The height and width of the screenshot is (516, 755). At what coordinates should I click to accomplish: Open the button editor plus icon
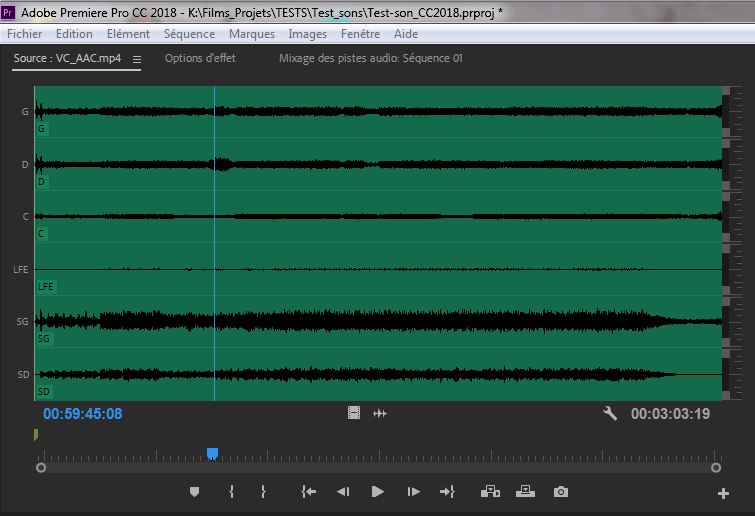tap(723, 493)
